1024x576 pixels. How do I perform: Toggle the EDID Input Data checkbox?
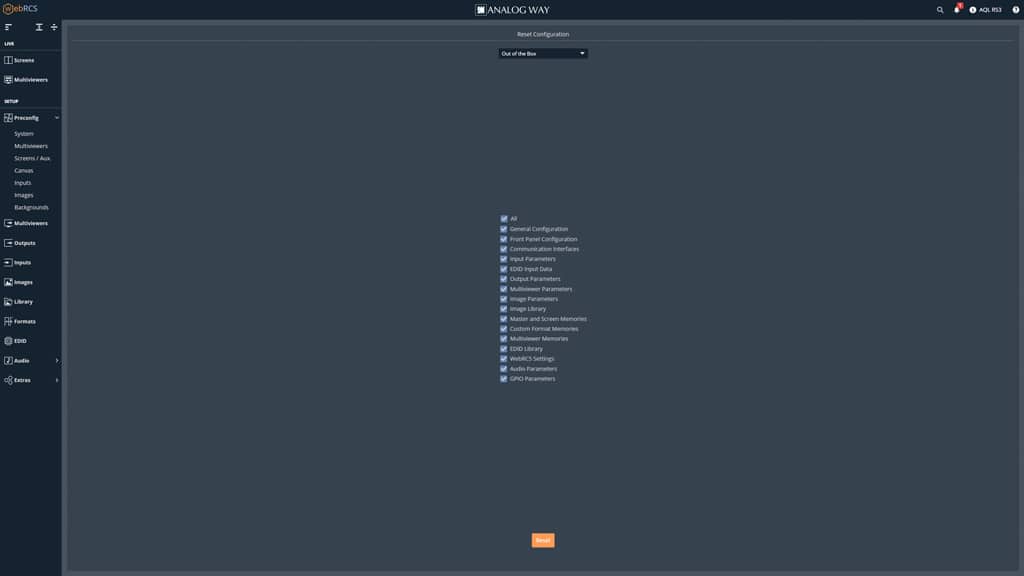pyautogui.click(x=504, y=269)
